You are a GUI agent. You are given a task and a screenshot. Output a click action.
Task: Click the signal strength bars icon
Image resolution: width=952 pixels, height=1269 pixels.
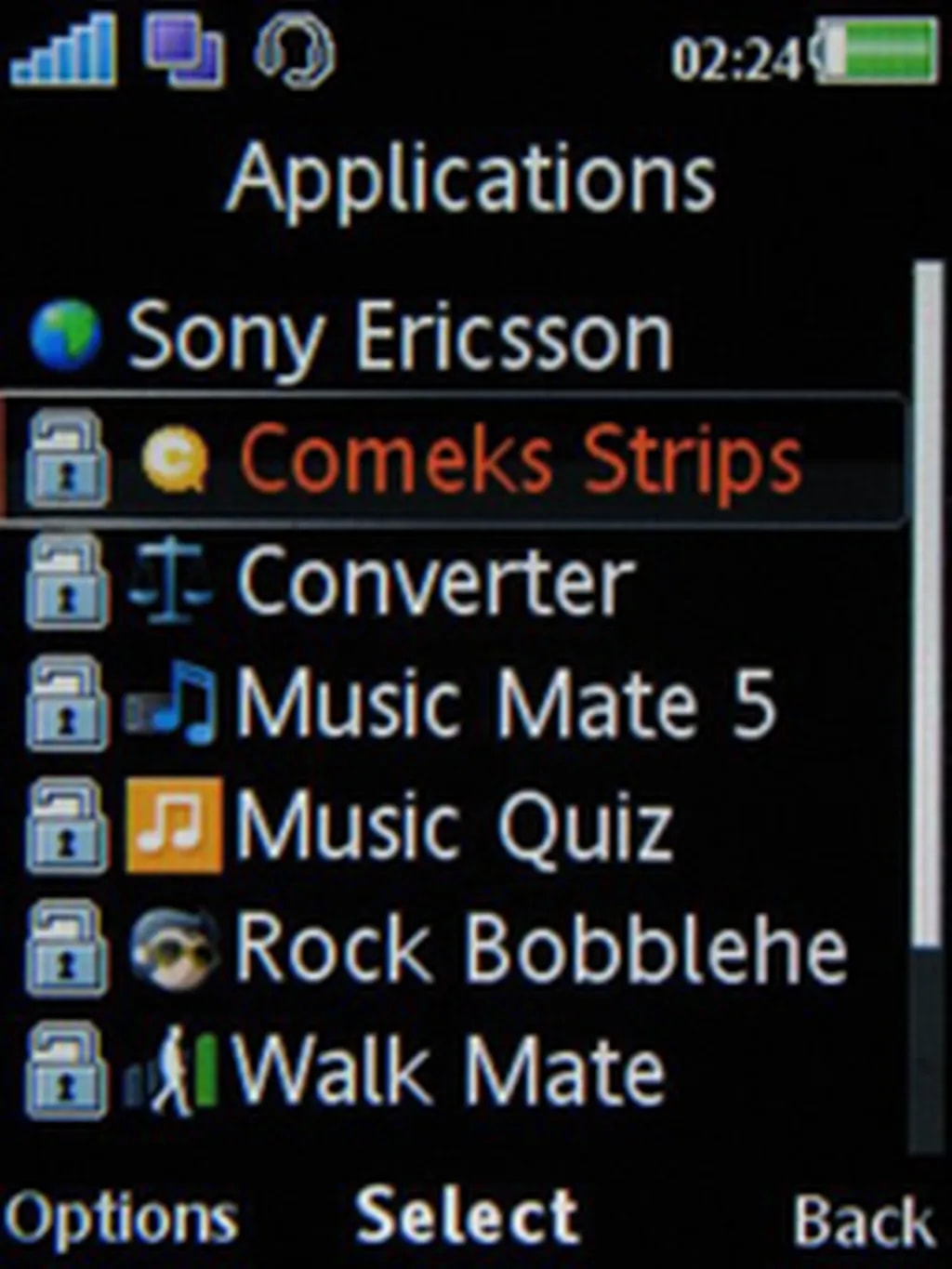pos(64,52)
